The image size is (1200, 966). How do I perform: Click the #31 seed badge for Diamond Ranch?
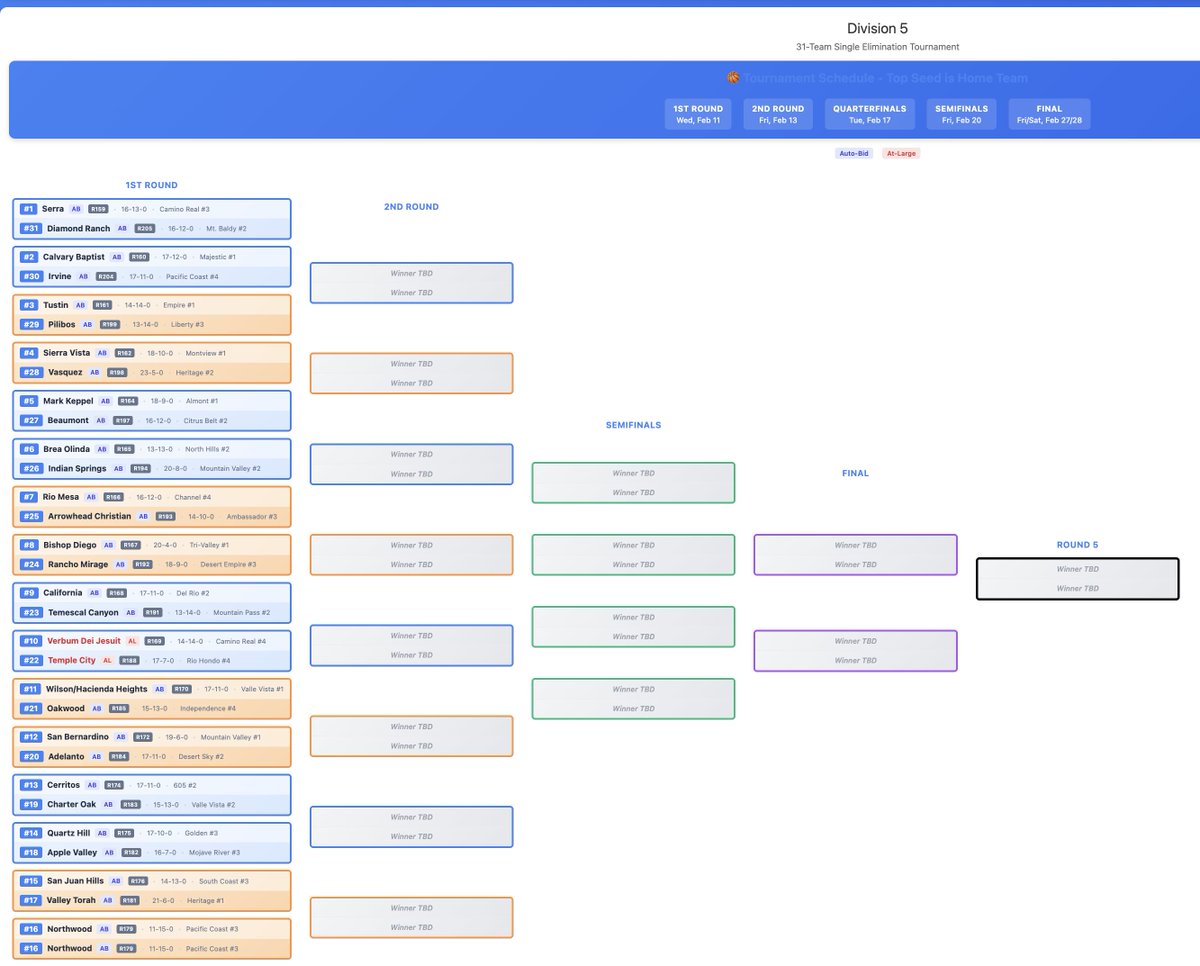(31, 228)
